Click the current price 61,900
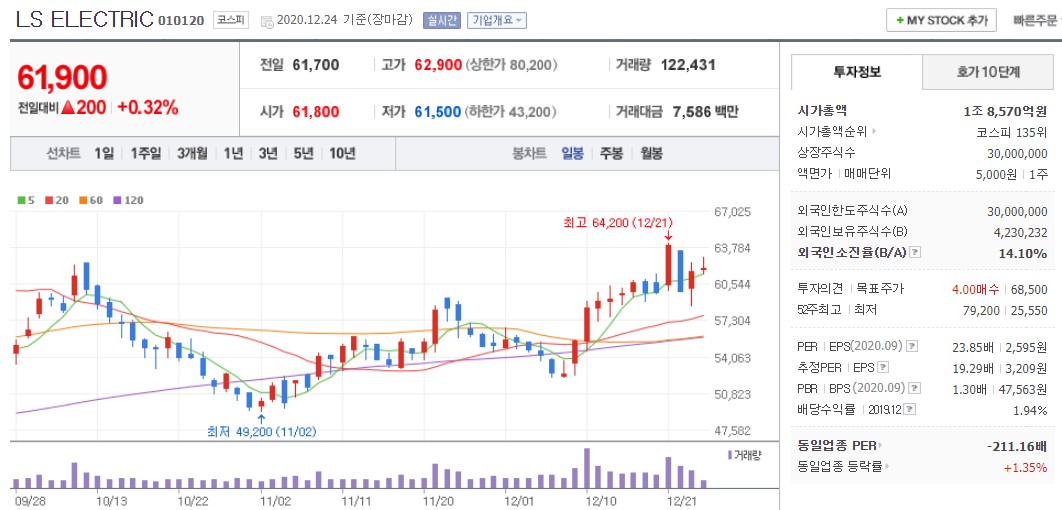This screenshot has height=510, width=1062. tap(62, 77)
